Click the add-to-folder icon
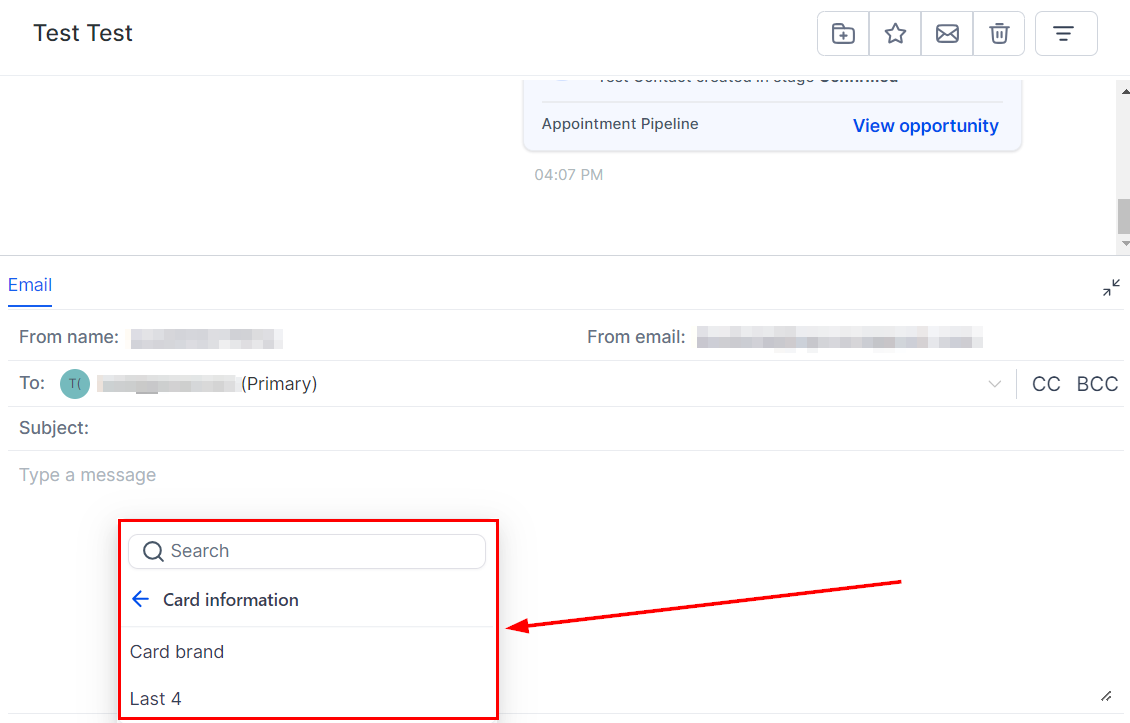This screenshot has width=1130, height=723. tap(842, 33)
